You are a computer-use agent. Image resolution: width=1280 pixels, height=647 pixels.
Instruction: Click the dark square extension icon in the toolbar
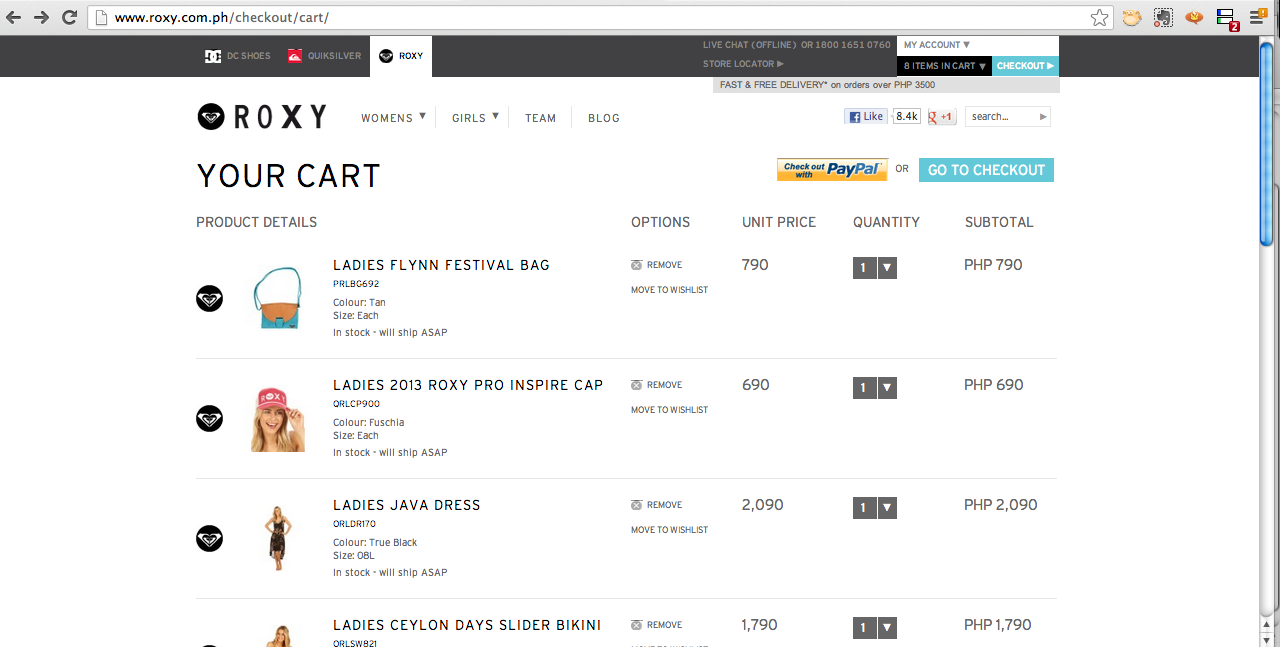(1163, 17)
